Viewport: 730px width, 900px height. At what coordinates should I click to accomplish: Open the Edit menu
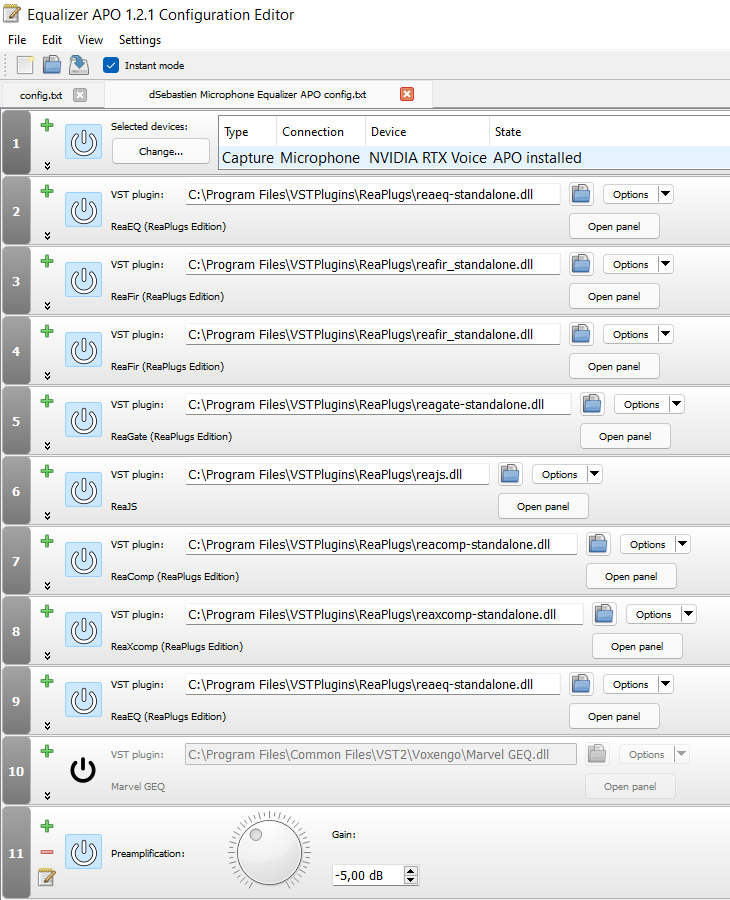(x=52, y=40)
